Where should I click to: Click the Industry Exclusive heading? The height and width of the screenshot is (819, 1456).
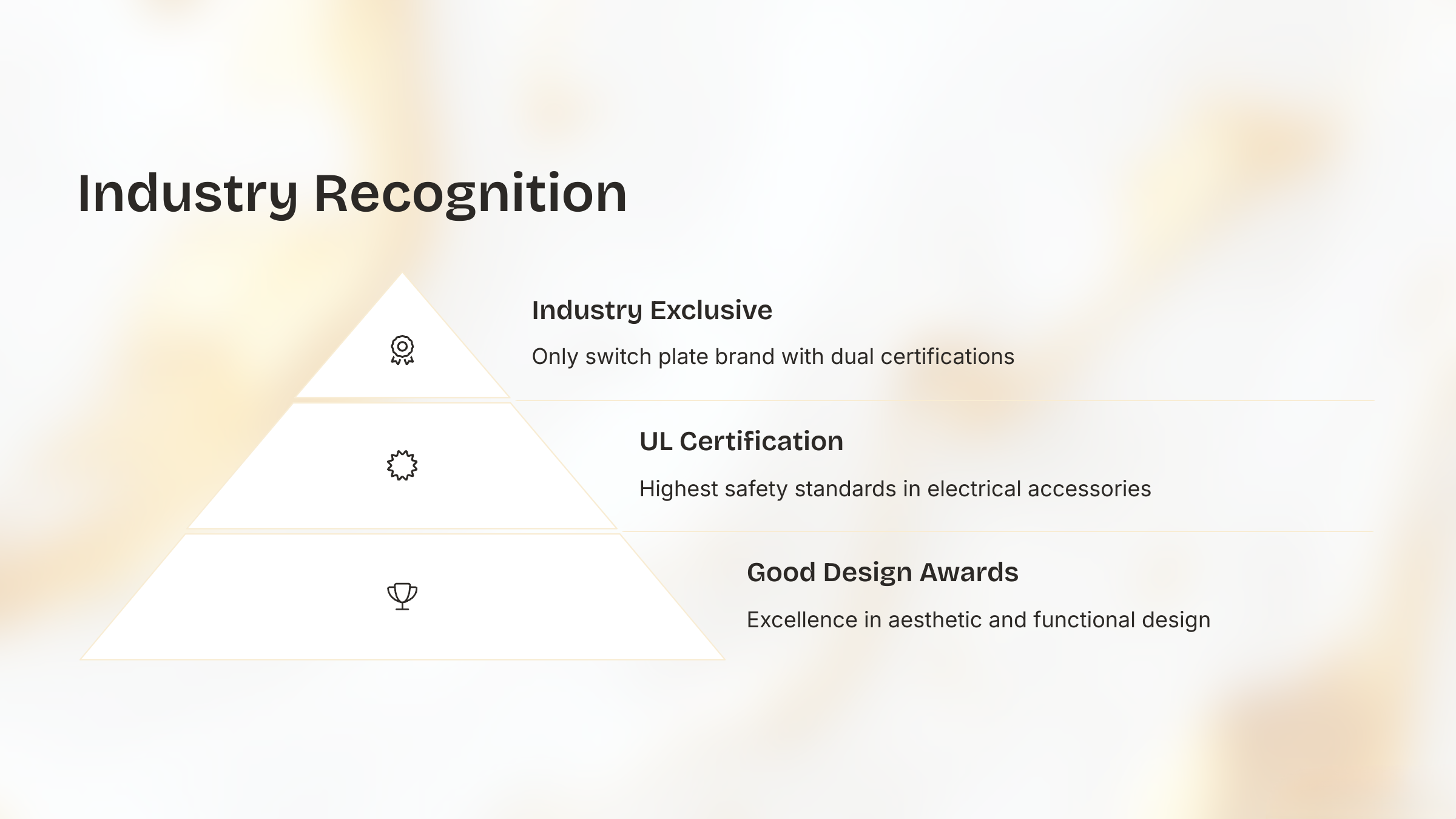tap(652, 310)
